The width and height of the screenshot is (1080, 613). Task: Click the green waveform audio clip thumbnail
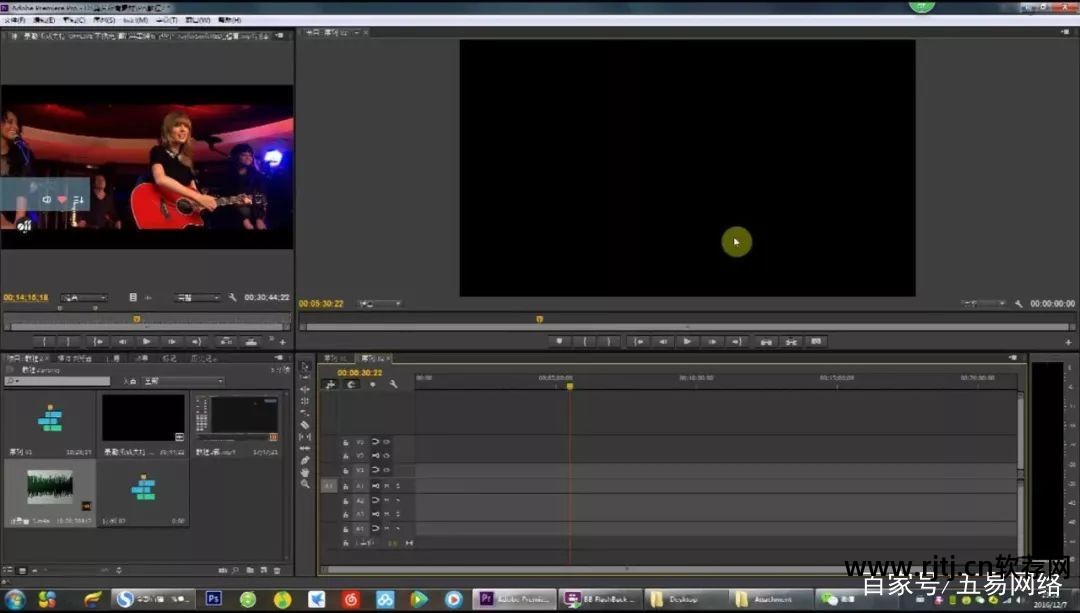(x=49, y=487)
